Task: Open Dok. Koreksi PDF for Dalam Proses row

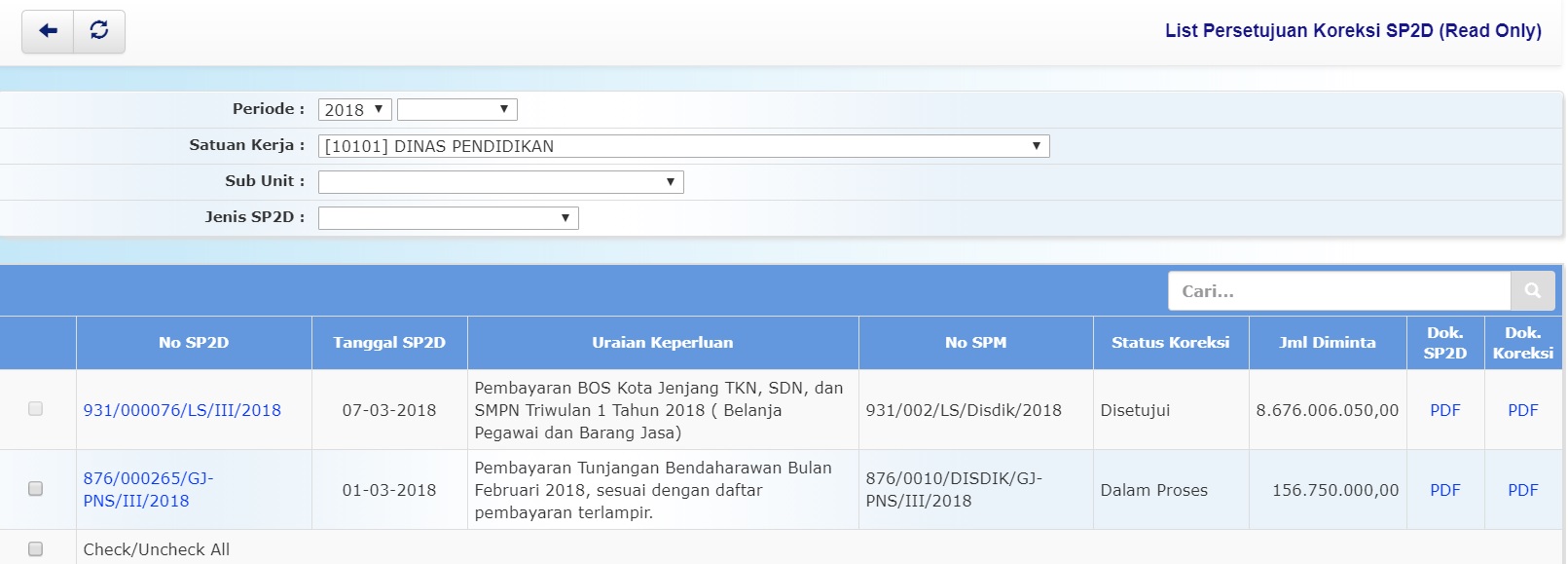Action: 1523,490
